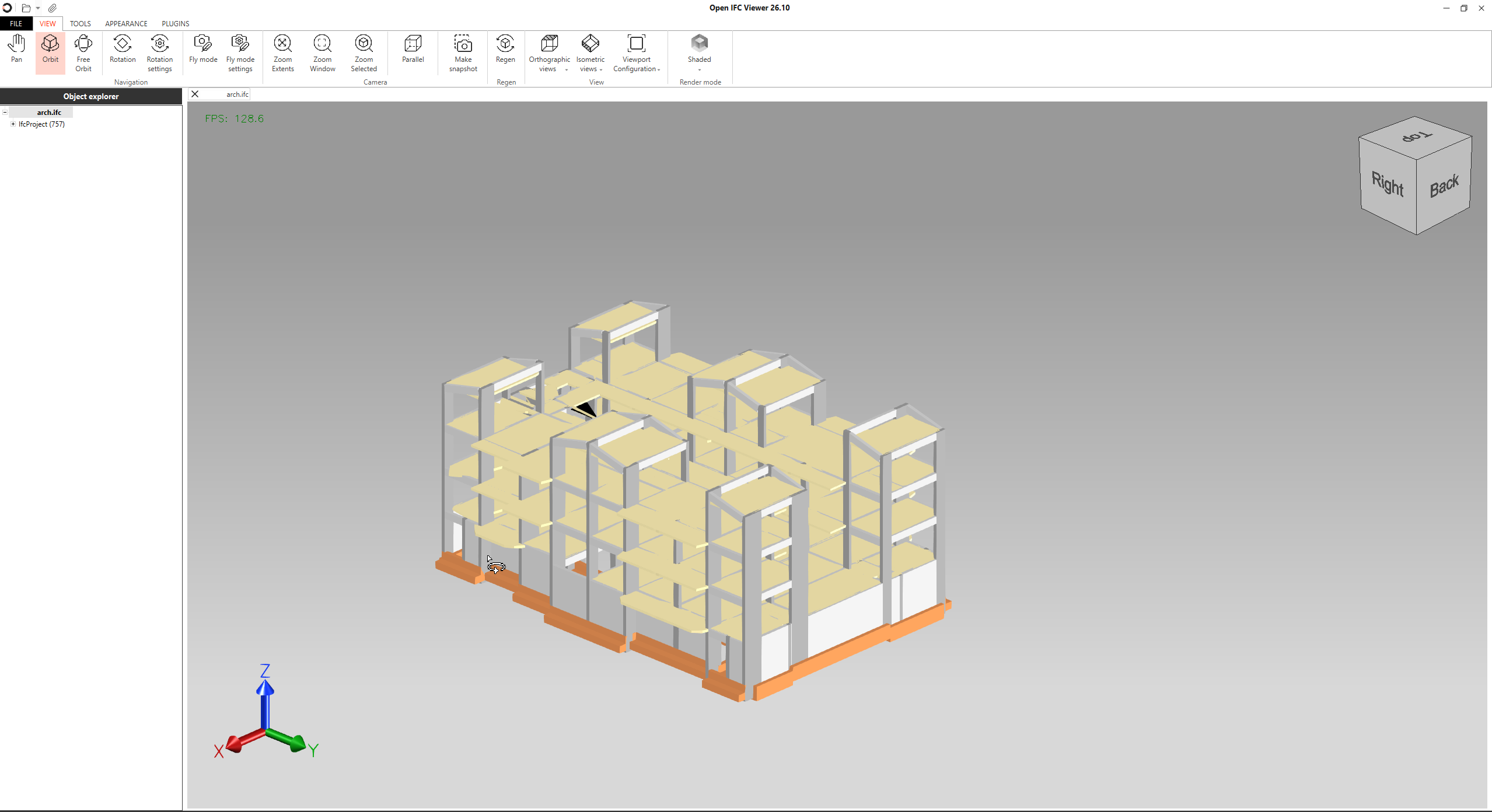This screenshot has width=1492, height=812.
Task: Toggle Parallel projection mode
Action: coord(413,50)
